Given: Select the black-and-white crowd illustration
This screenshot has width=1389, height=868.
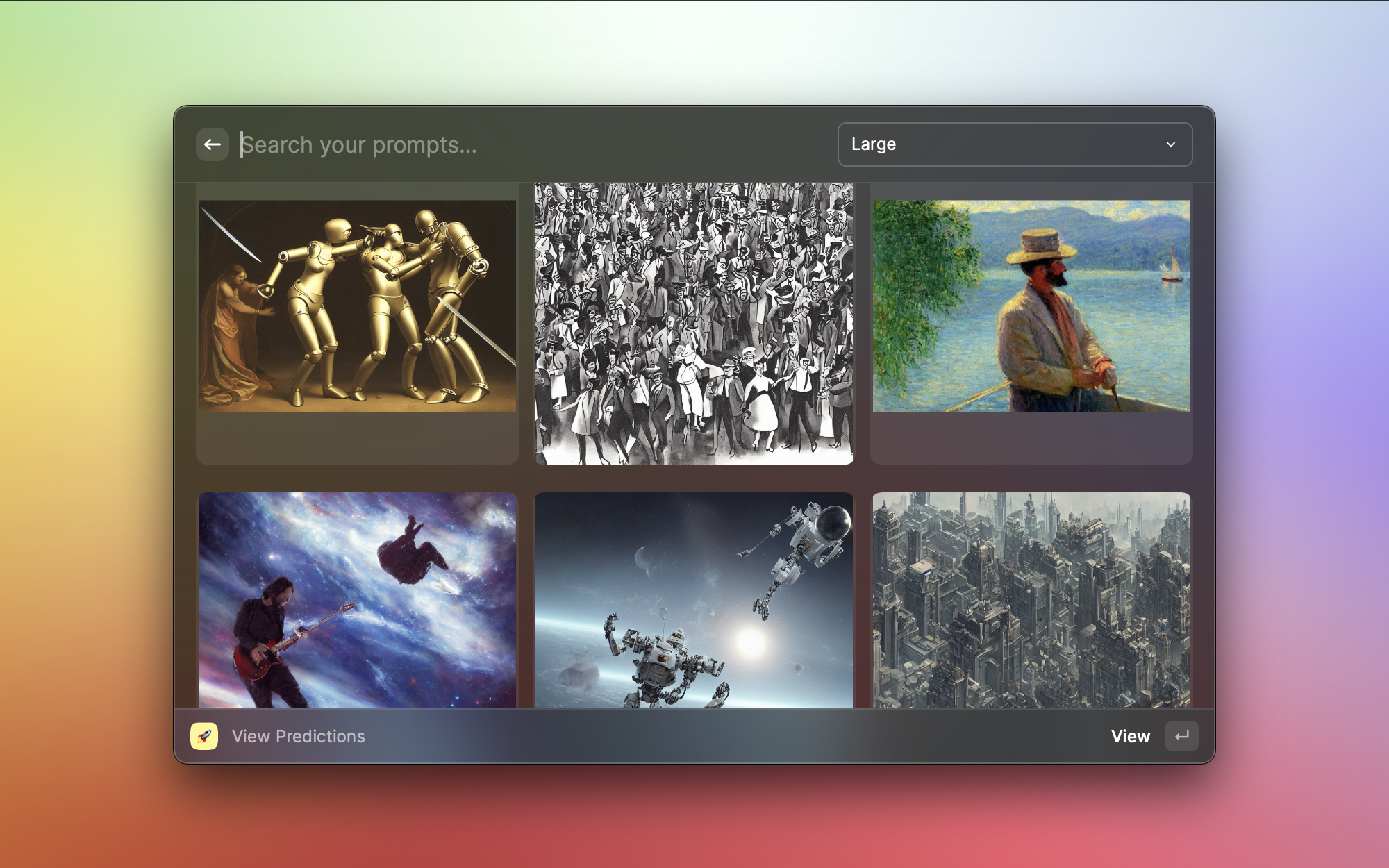Looking at the screenshot, I should (694, 324).
